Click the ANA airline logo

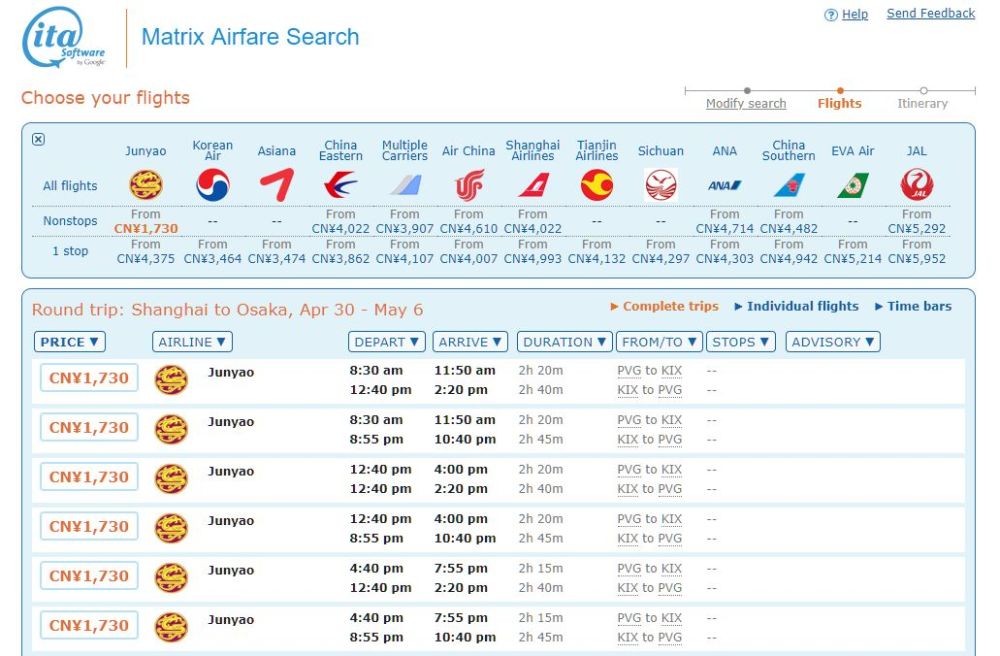[724, 186]
